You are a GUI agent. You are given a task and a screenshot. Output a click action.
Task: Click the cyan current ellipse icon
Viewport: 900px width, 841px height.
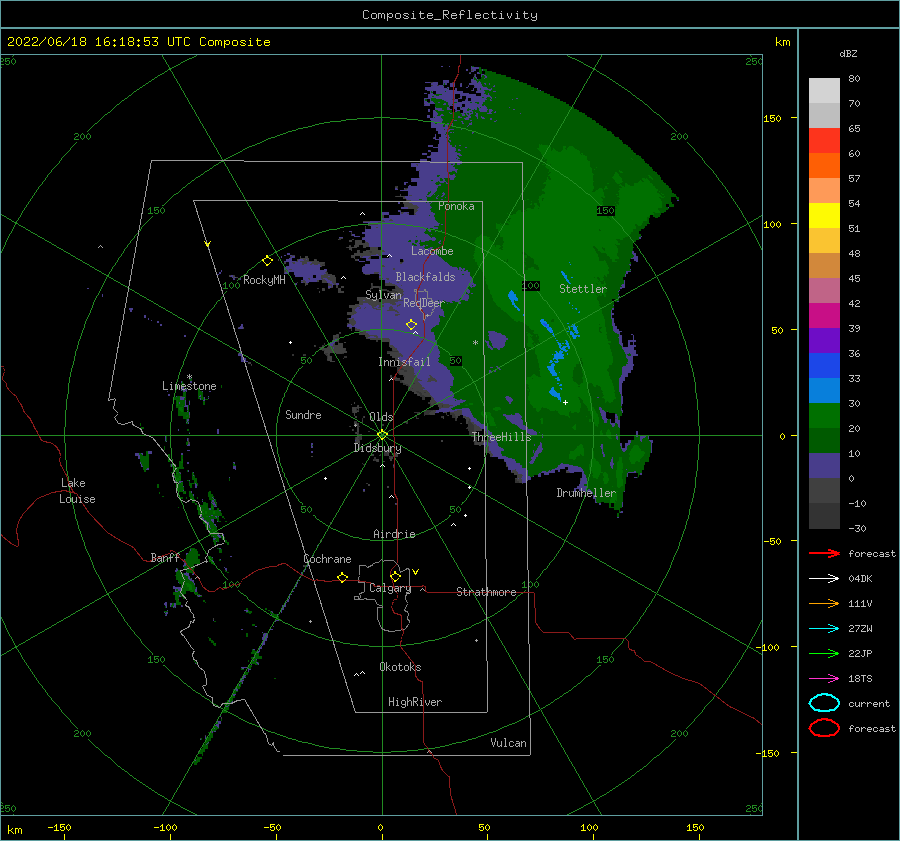click(x=824, y=703)
